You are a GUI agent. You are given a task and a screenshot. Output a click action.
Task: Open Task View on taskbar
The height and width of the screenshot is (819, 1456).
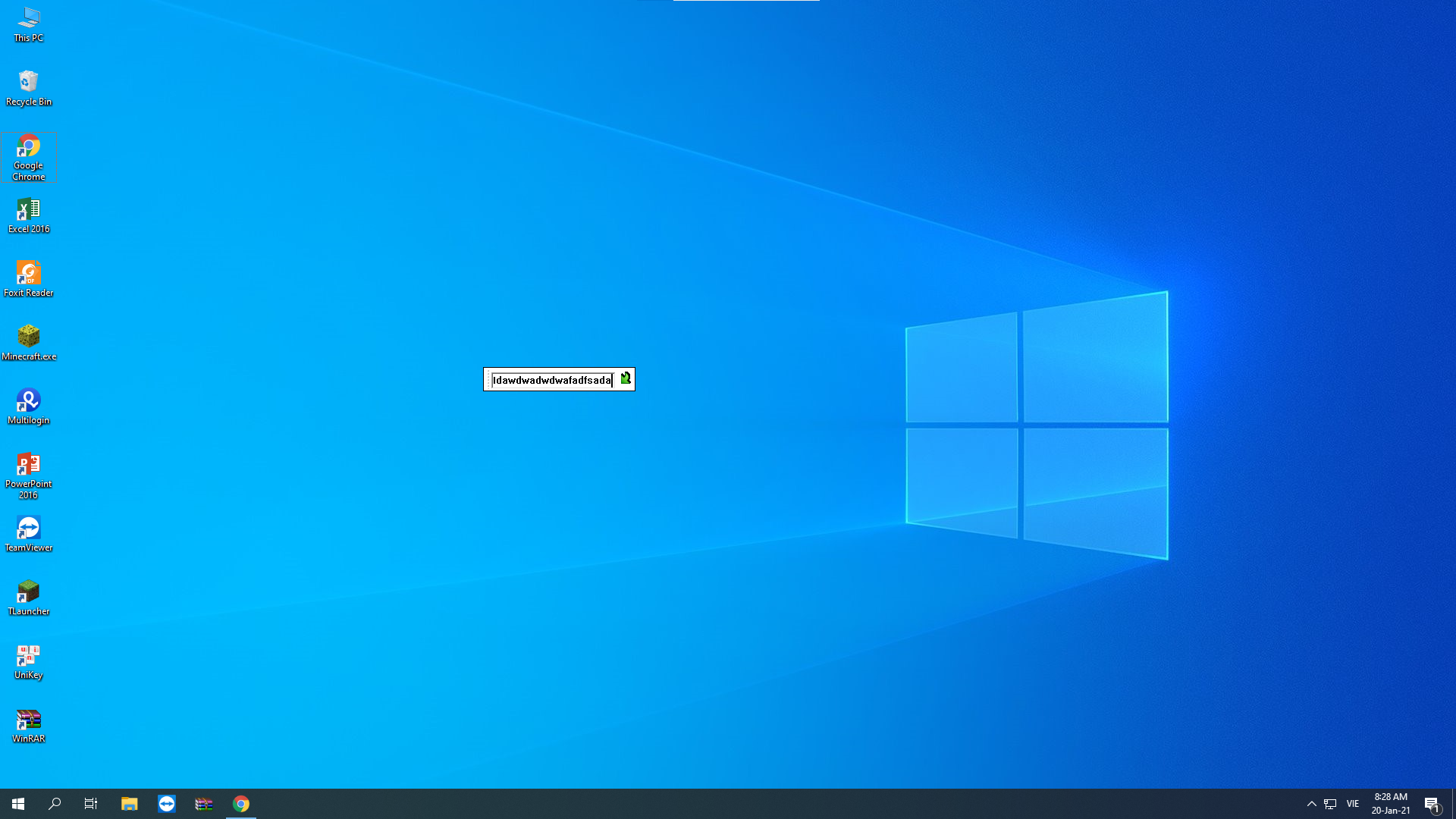92,803
